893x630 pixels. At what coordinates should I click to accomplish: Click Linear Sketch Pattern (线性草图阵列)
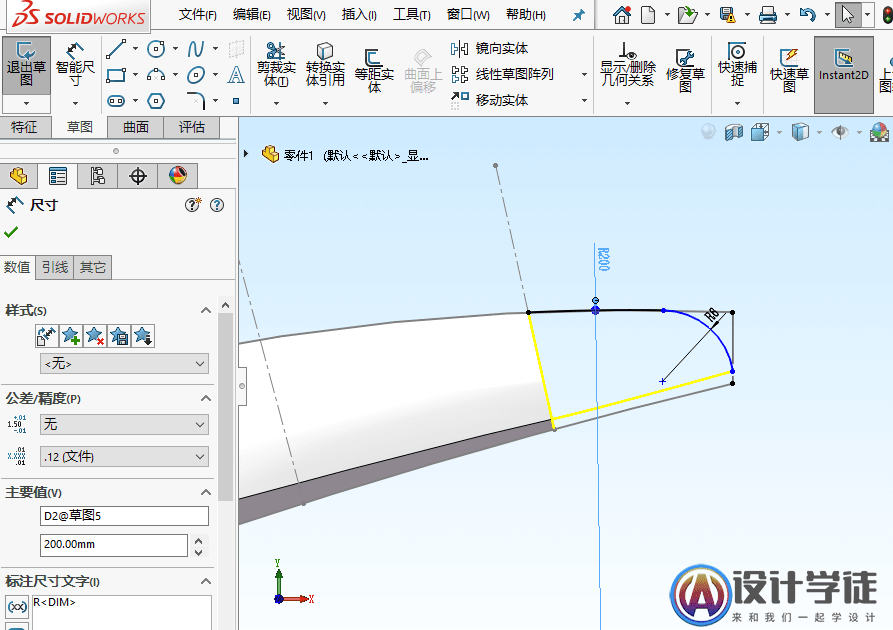(x=502, y=74)
